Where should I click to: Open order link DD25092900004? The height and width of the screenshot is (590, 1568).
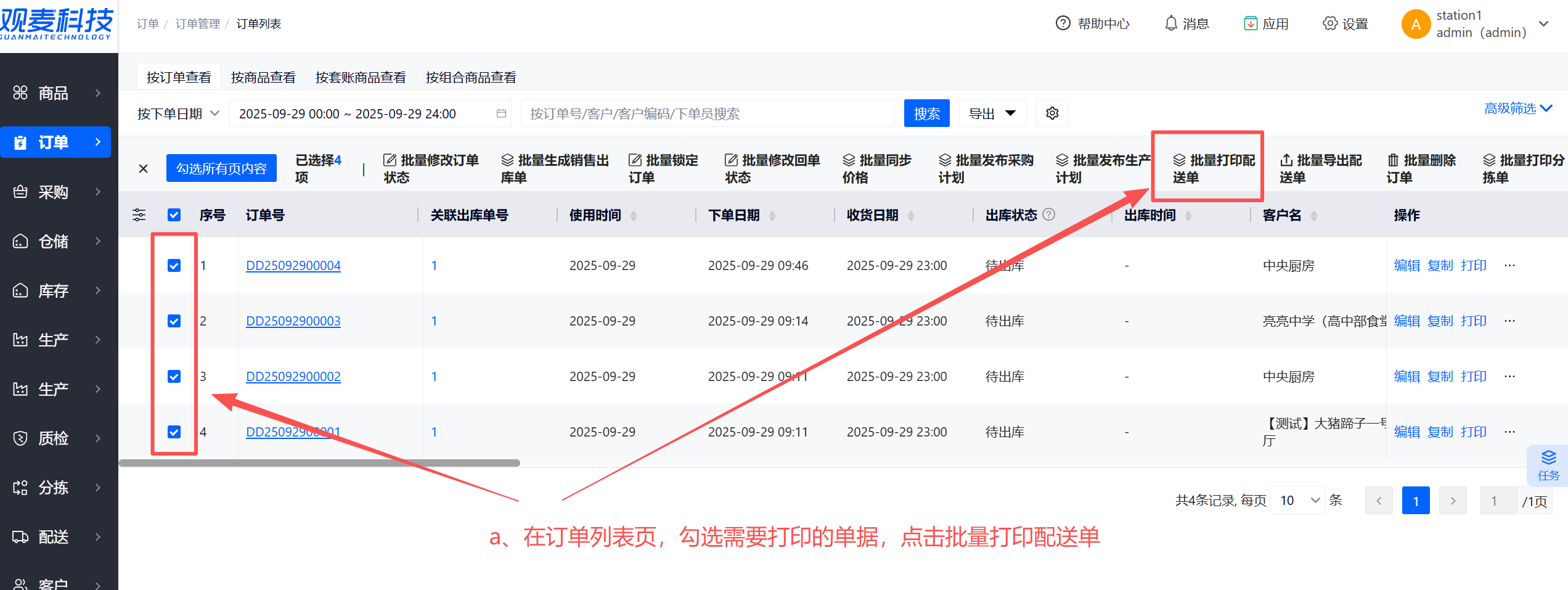coord(293,265)
